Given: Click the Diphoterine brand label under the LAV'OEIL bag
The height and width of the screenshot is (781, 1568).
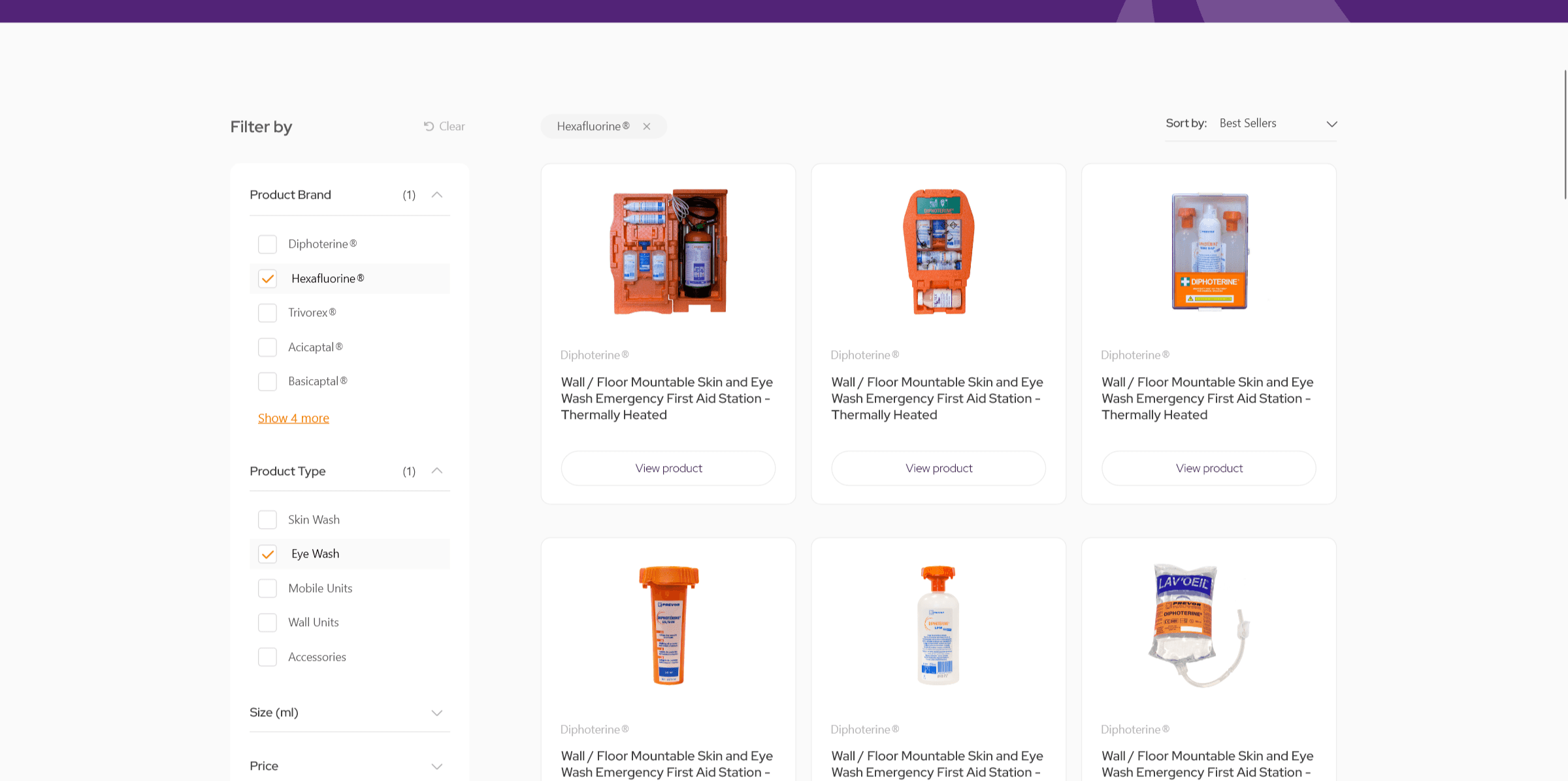Looking at the screenshot, I should [x=1135, y=729].
